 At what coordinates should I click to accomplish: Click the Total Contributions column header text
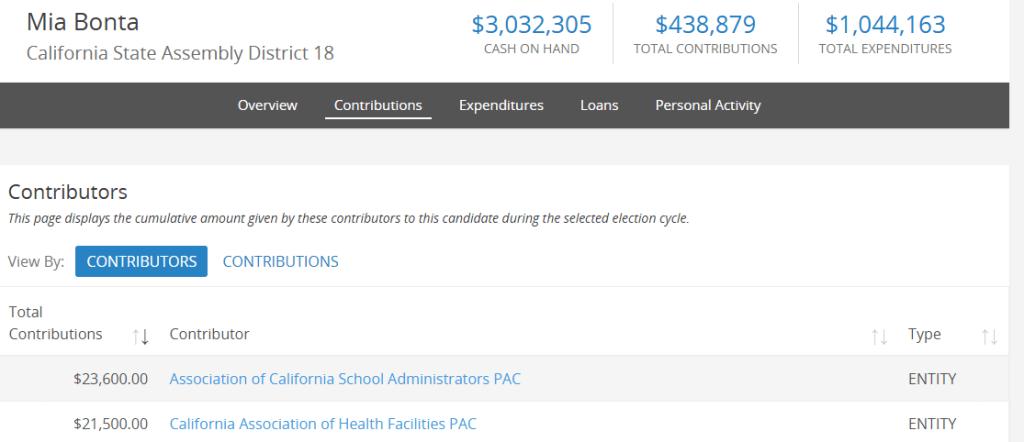pos(55,323)
